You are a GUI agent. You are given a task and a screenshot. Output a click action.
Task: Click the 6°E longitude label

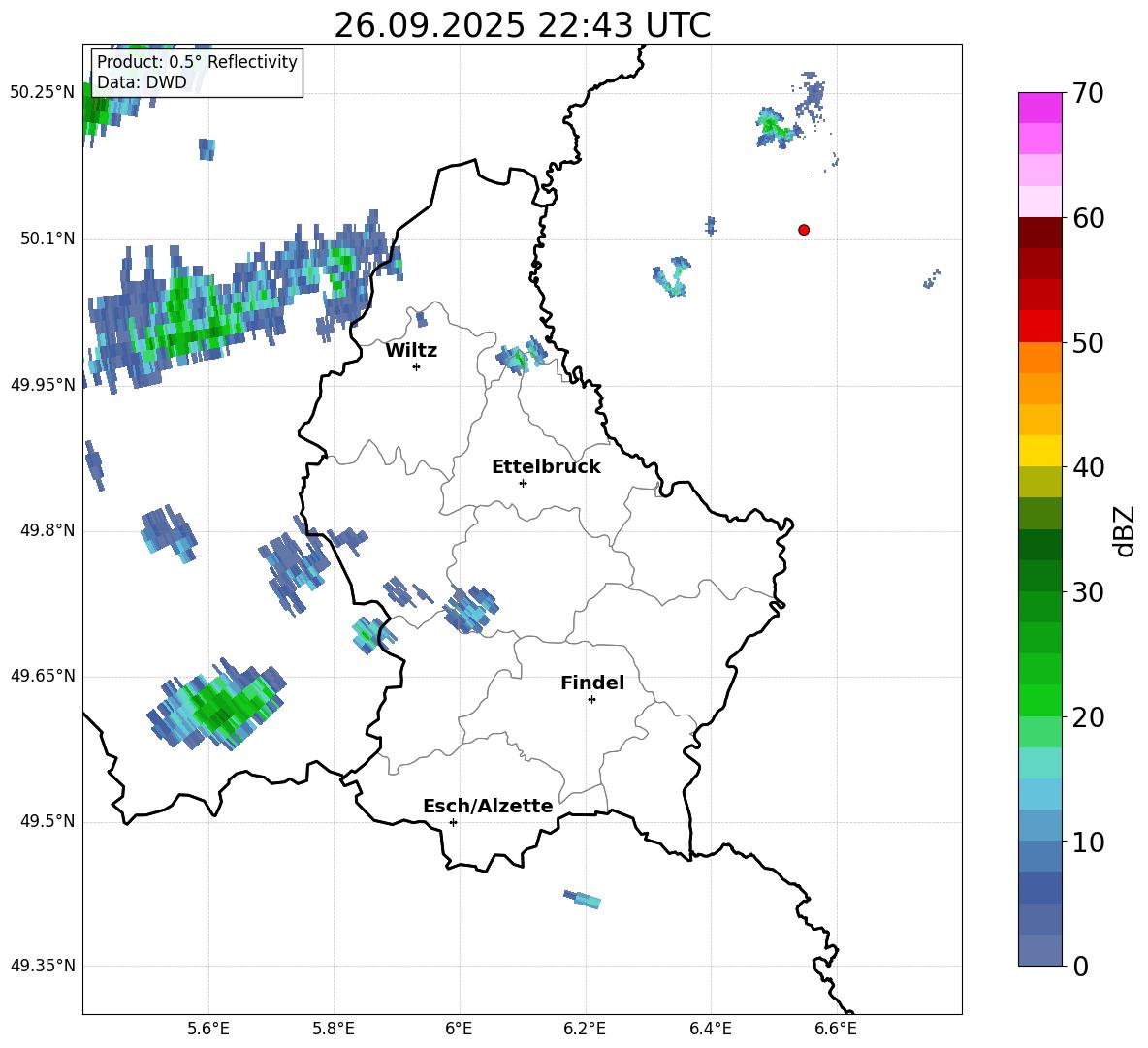pyautogui.click(x=459, y=1029)
